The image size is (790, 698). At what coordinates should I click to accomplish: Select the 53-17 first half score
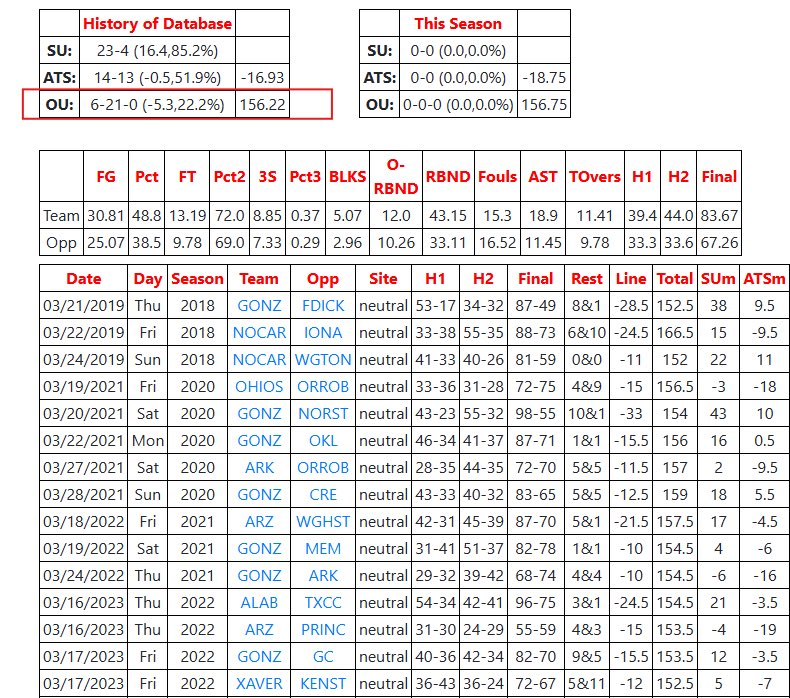[x=435, y=306]
